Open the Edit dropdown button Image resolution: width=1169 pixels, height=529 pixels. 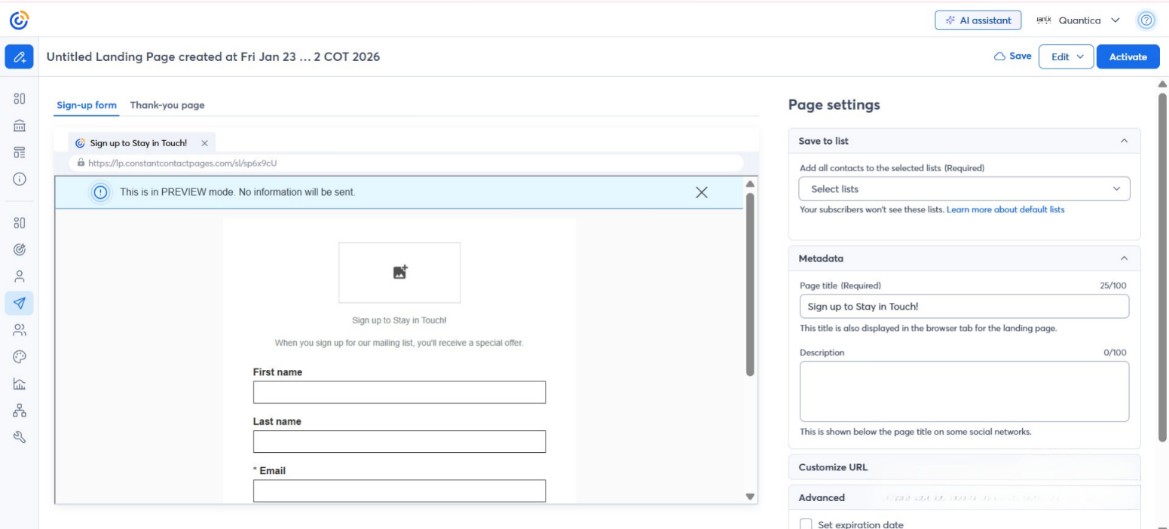click(x=1066, y=57)
